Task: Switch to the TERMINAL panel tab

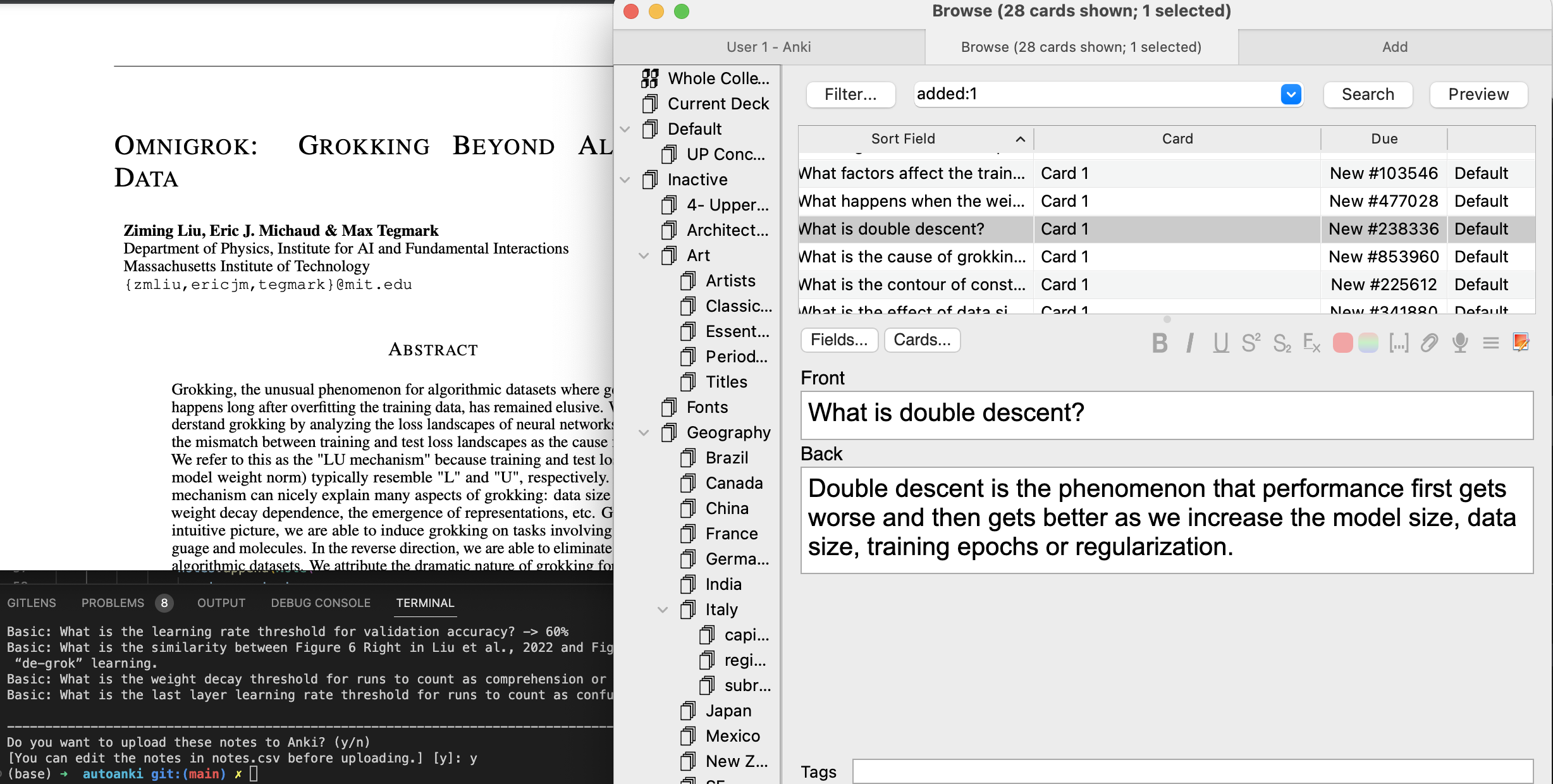Action: point(425,603)
